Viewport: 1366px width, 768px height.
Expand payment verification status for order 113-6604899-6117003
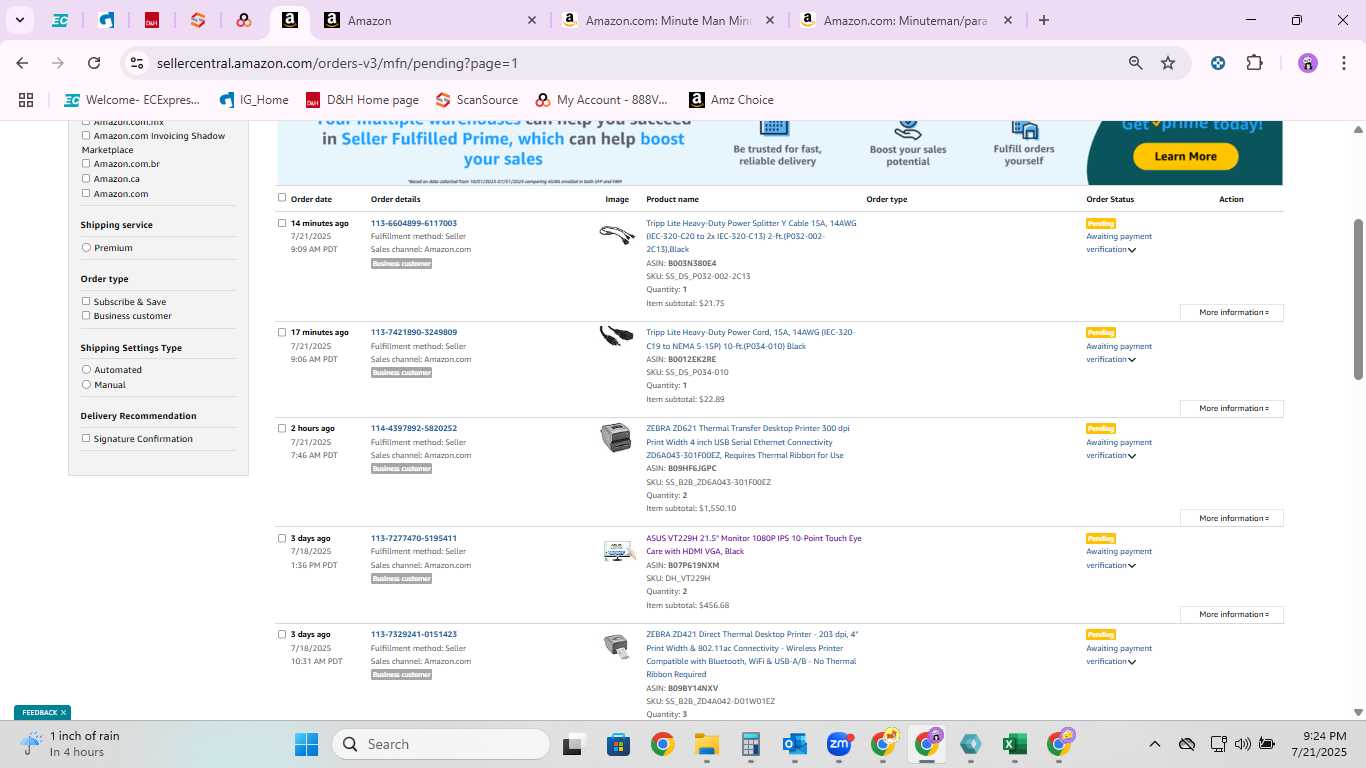pos(1132,250)
